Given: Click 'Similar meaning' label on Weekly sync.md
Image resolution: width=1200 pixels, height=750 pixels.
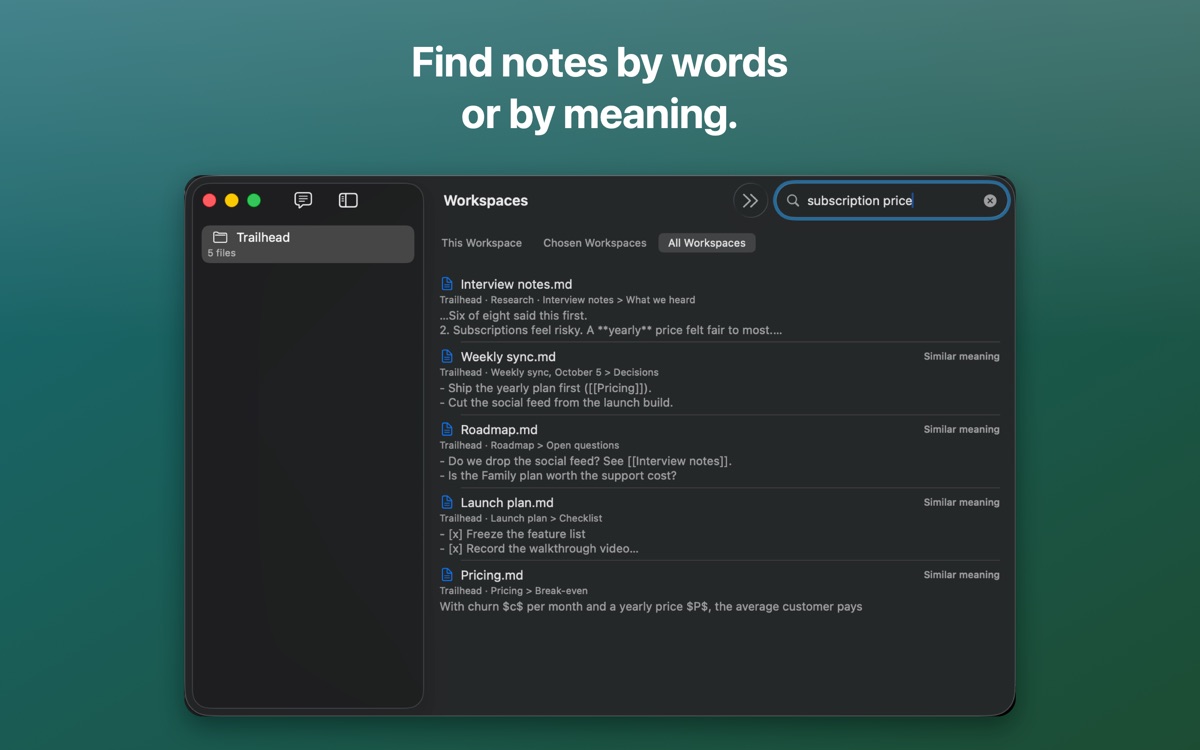Looking at the screenshot, I should tap(962, 356).
